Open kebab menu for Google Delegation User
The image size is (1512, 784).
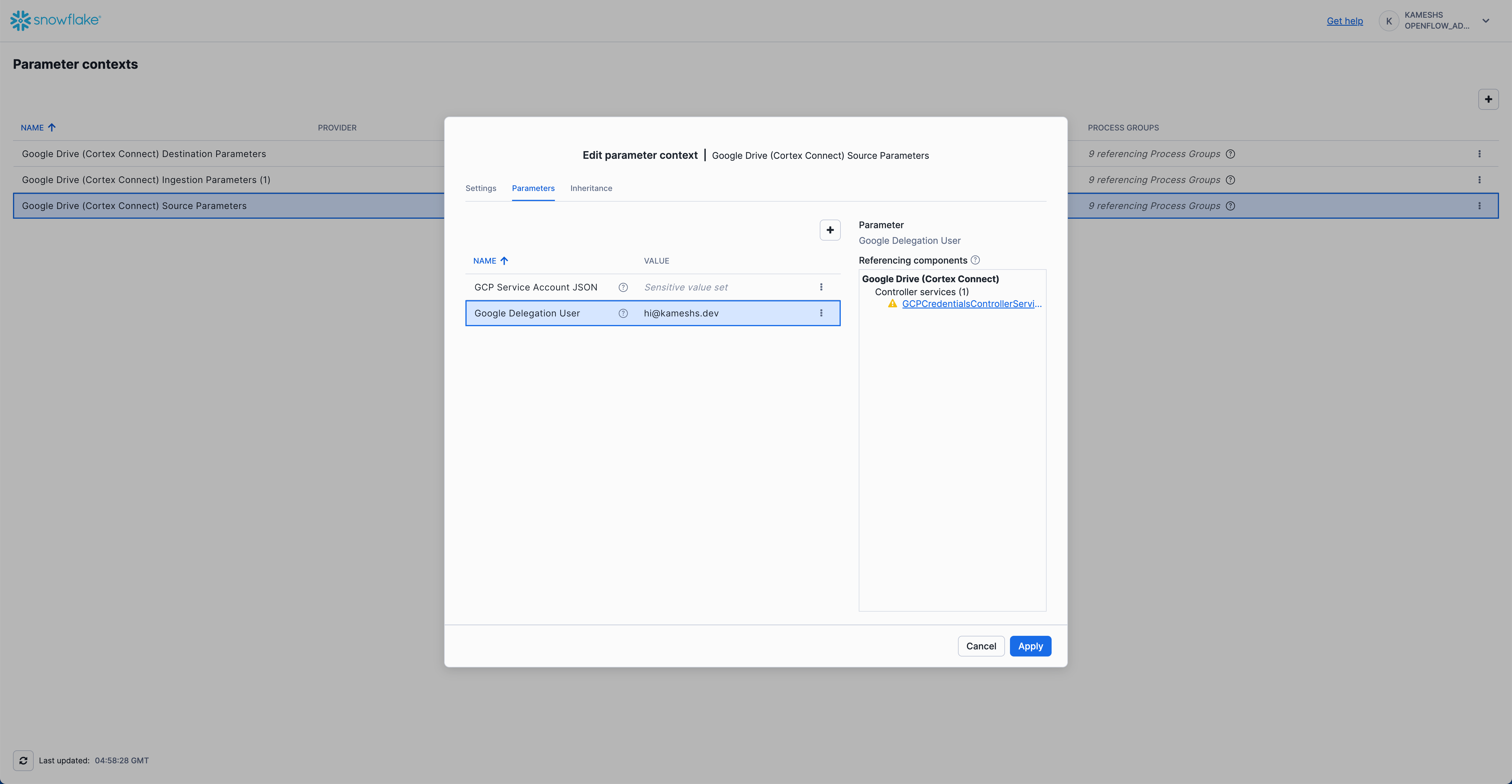point(821,313)
